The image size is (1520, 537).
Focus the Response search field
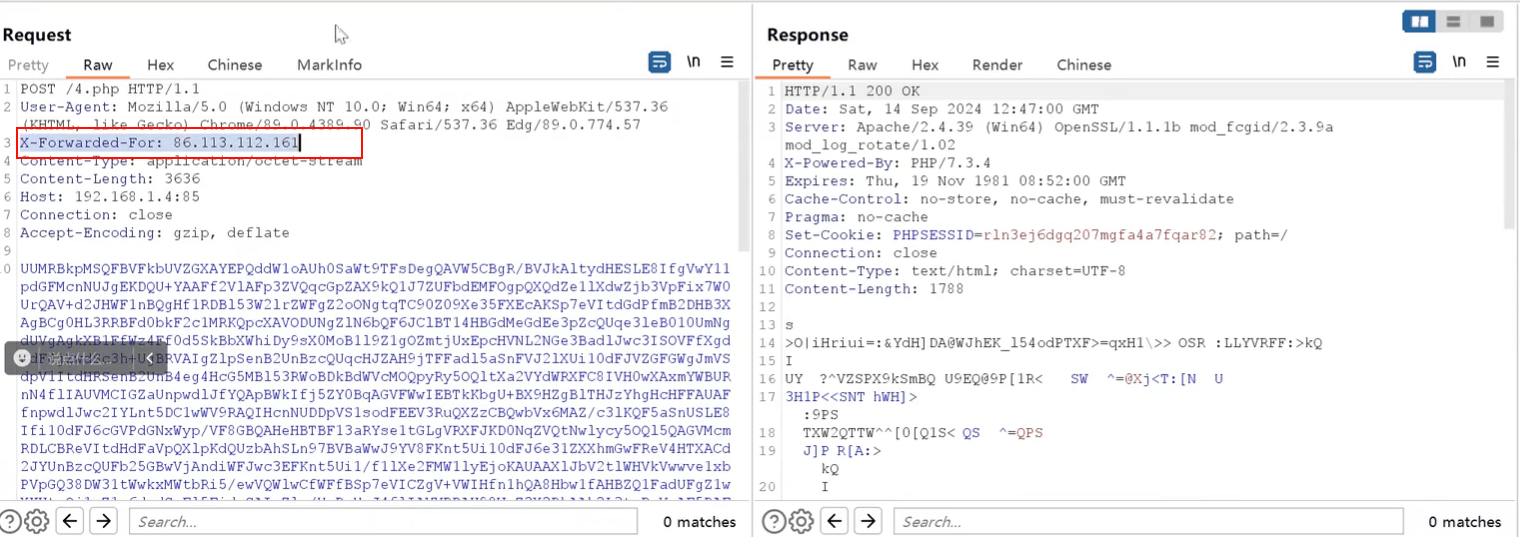tap(1148, 521)
